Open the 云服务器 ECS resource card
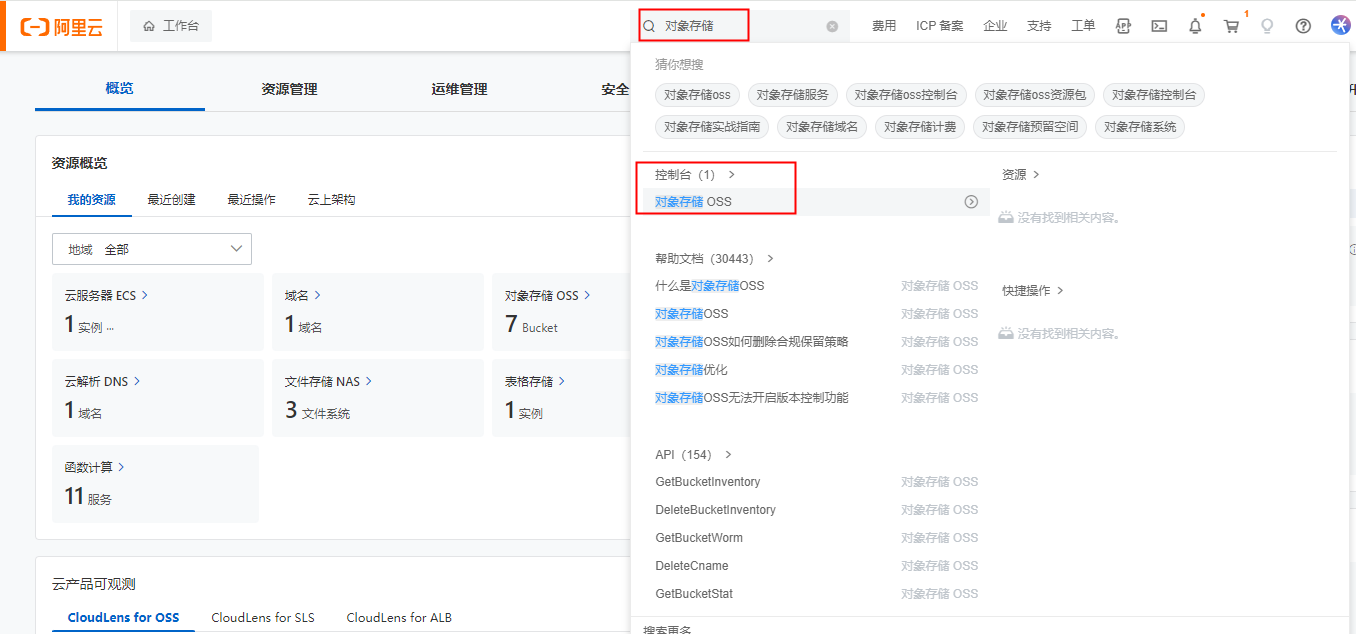Viewport: 1356px width, 634px height. click(158, 312)
